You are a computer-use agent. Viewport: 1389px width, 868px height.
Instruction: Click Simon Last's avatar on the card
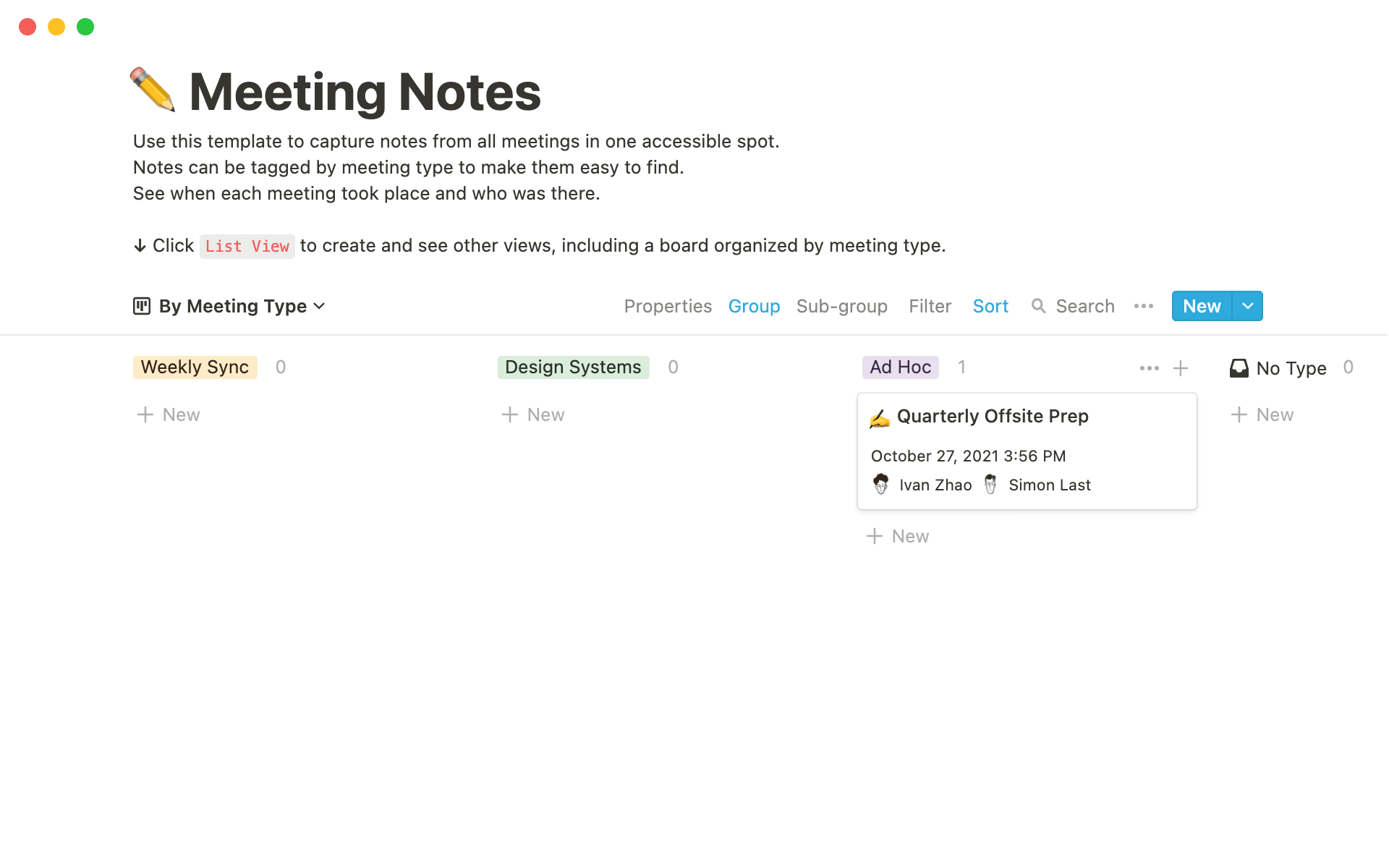point(990,485)
